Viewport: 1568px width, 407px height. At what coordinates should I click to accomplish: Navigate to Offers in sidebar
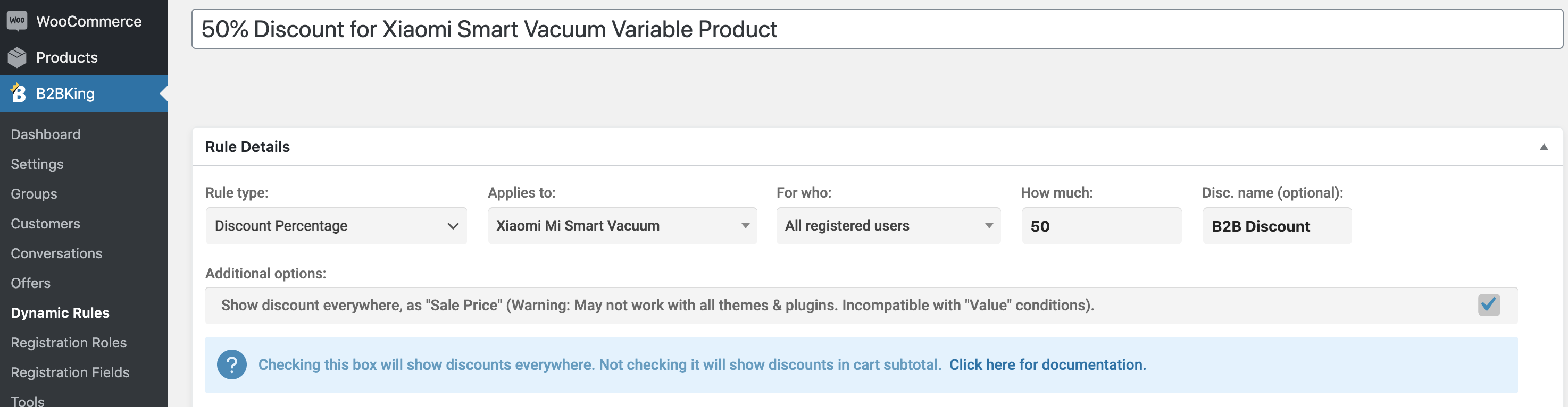pyautogui.click(x=30, y=284)
